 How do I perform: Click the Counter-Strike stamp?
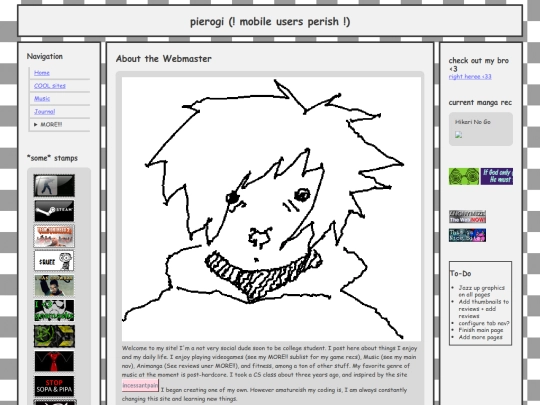click(54, 185)
